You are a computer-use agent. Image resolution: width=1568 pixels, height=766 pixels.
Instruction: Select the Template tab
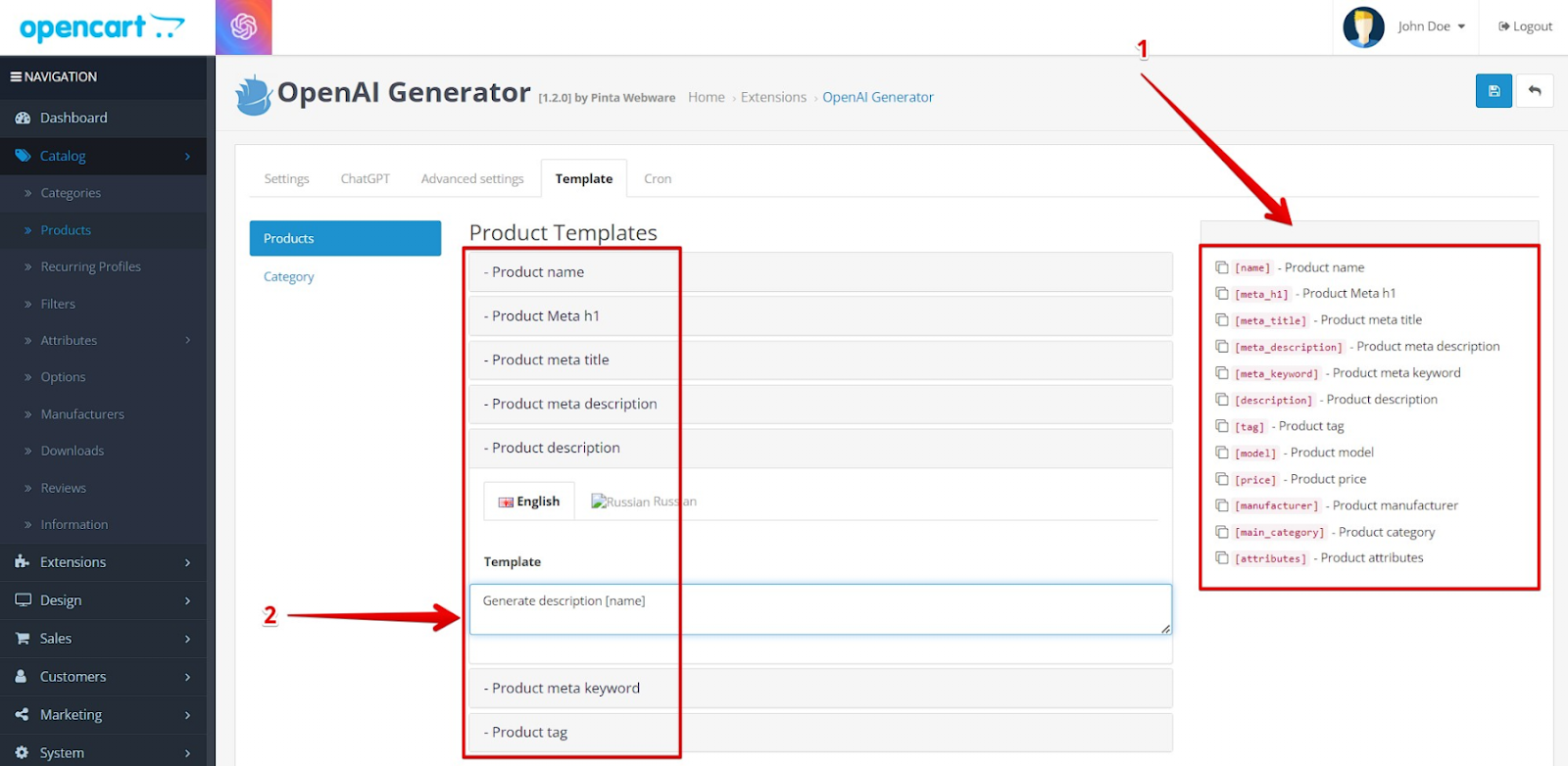pyautogui.click(x=584, y=178)
